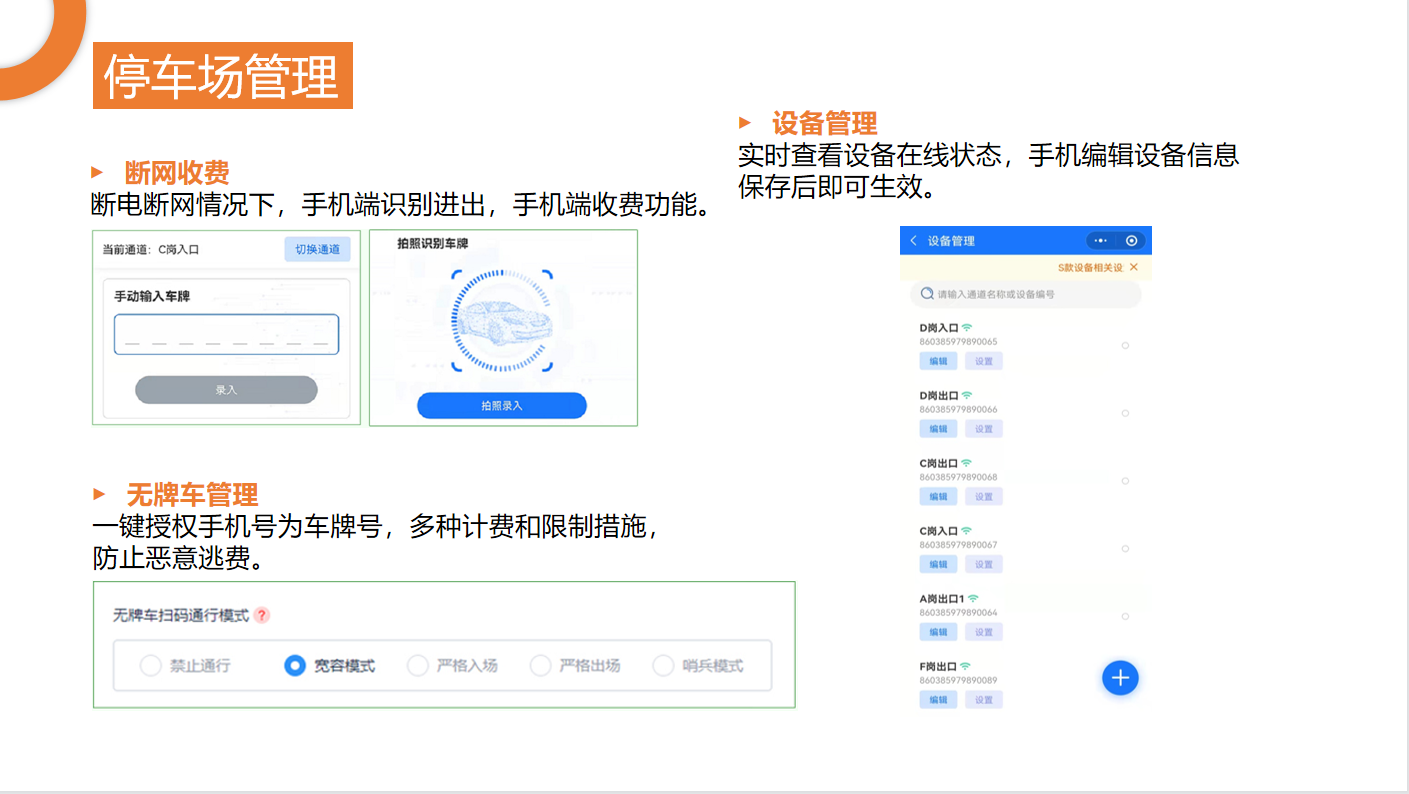Click 设置 under D岗出口

pos(984,429)
